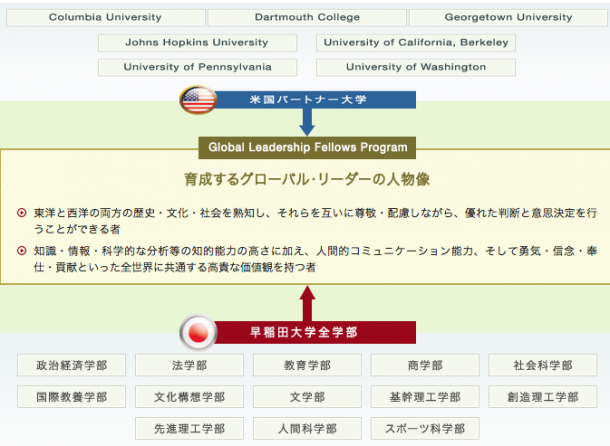Image resolution: width=610 pixels, height=446 pixels.
Task: Click the スポーツ科学部 box
Action: coord(425,428)
